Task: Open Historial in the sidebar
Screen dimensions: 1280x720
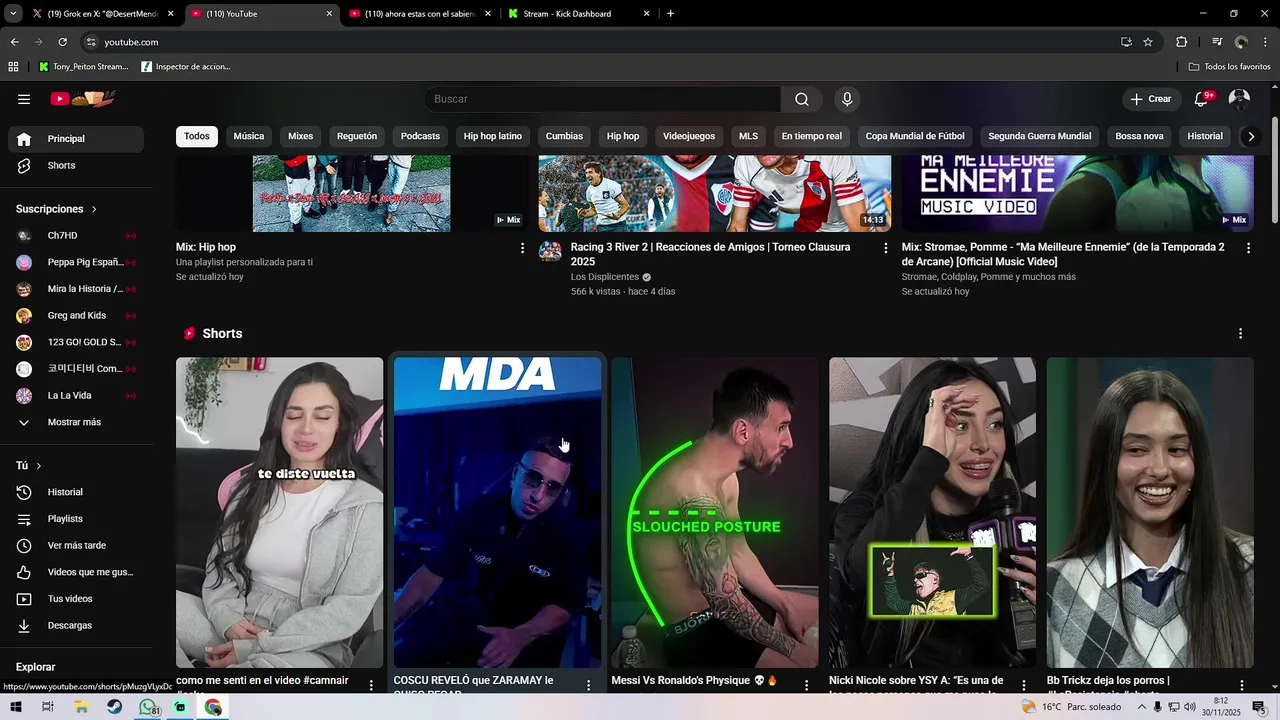Action: [x=76, y=492]
